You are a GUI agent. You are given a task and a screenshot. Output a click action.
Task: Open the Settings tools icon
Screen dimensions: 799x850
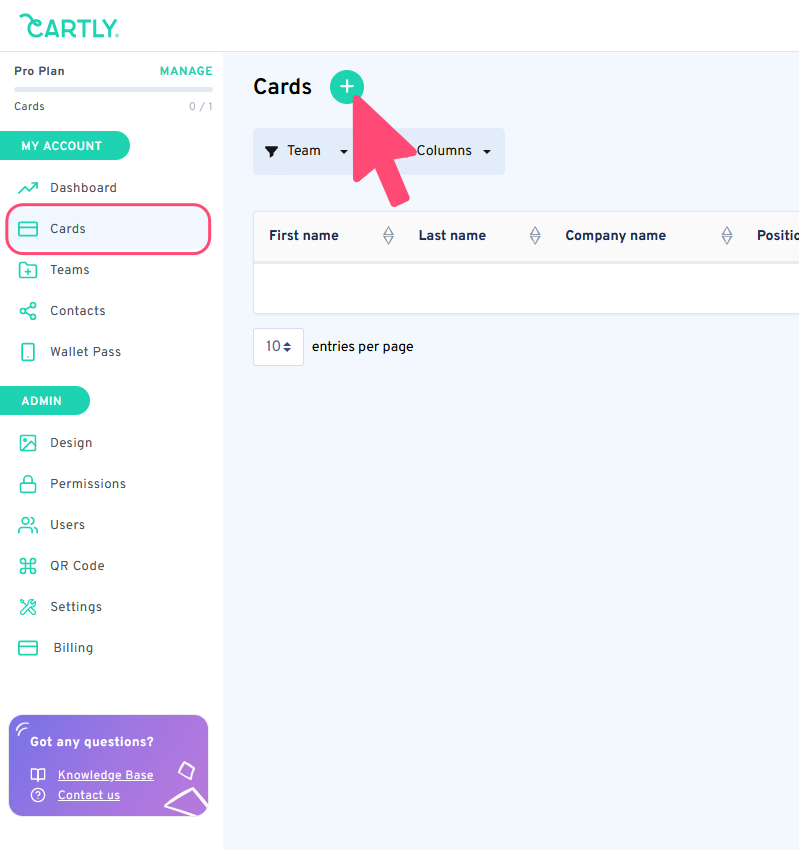click(x=28, y=607)
